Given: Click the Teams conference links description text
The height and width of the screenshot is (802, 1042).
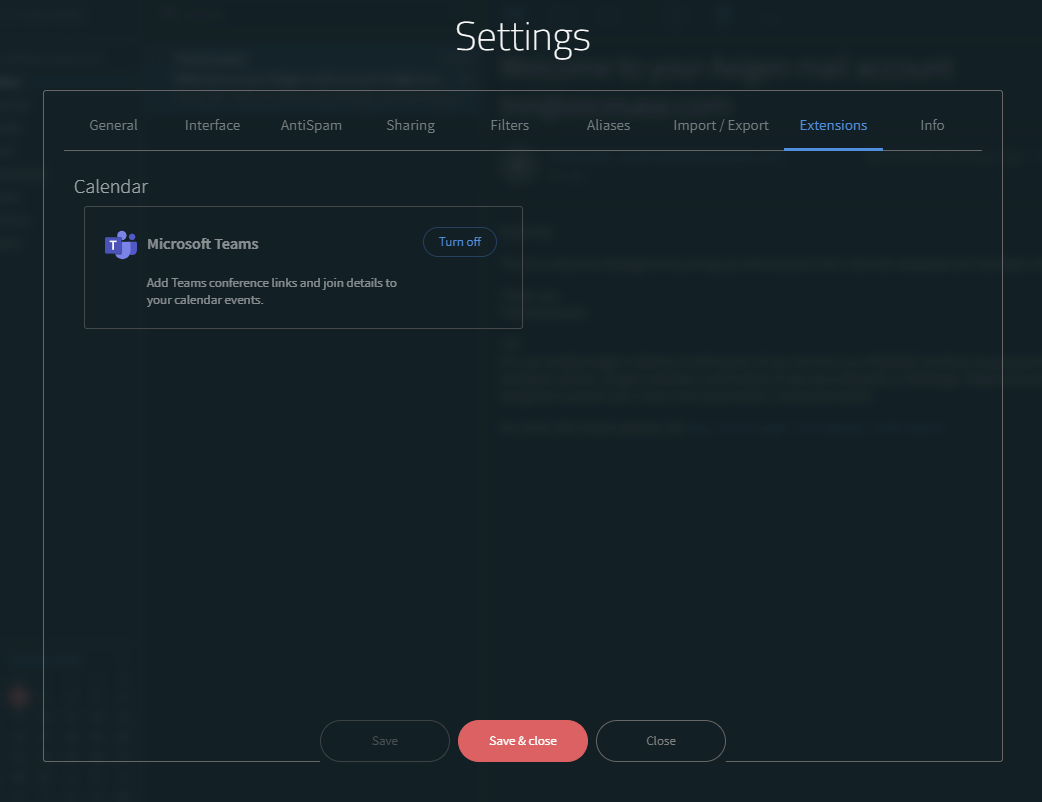Looking at the screenshot, I should pyautogui.click(x=271, y=291).
